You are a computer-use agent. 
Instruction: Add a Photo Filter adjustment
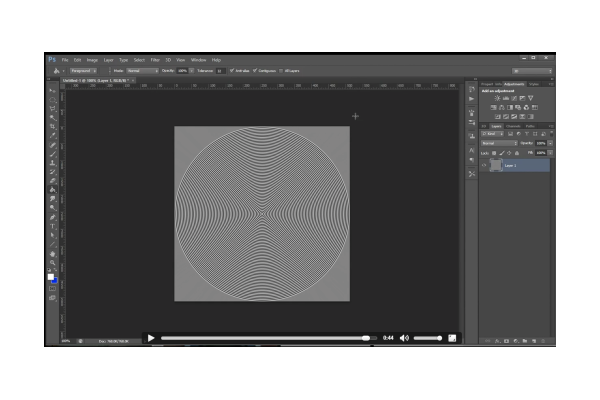(x=518, y=108)
